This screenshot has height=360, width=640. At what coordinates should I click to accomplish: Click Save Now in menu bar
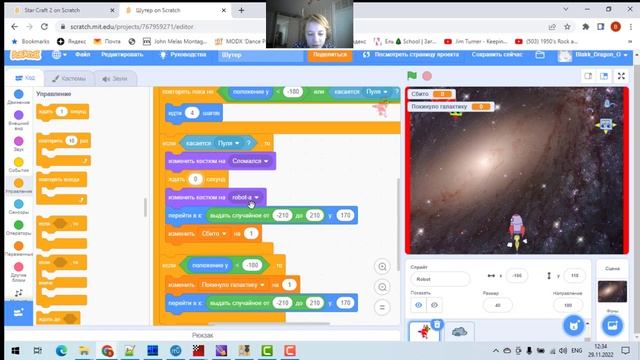pos(497,55)
